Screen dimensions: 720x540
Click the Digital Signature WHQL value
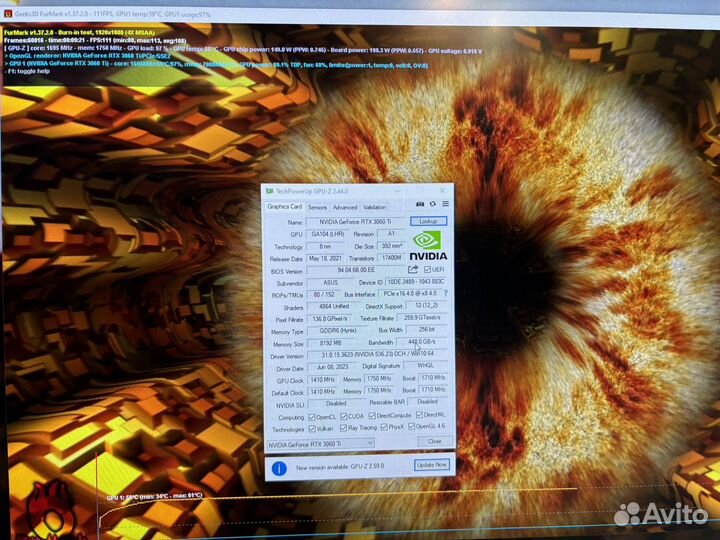(x=426, y=366)
